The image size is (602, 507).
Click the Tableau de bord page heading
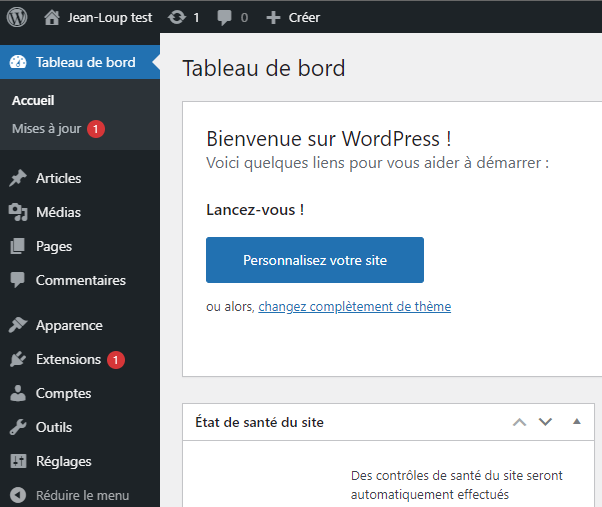tap(264, 68)
